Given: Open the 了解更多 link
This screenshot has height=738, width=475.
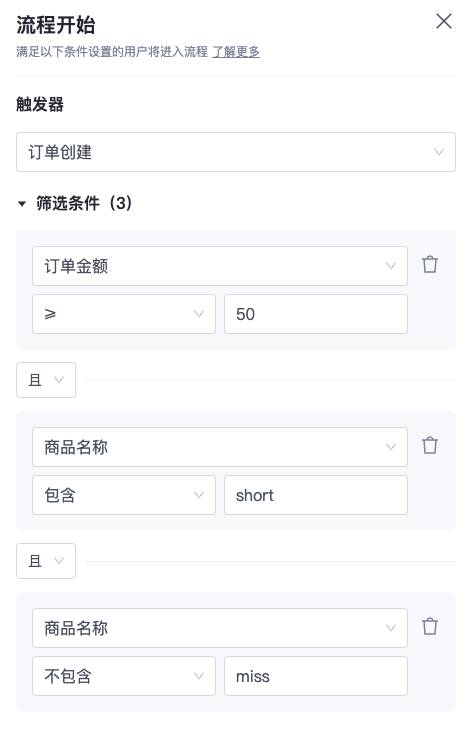Looking at the screenshot, I should point(236,52).
